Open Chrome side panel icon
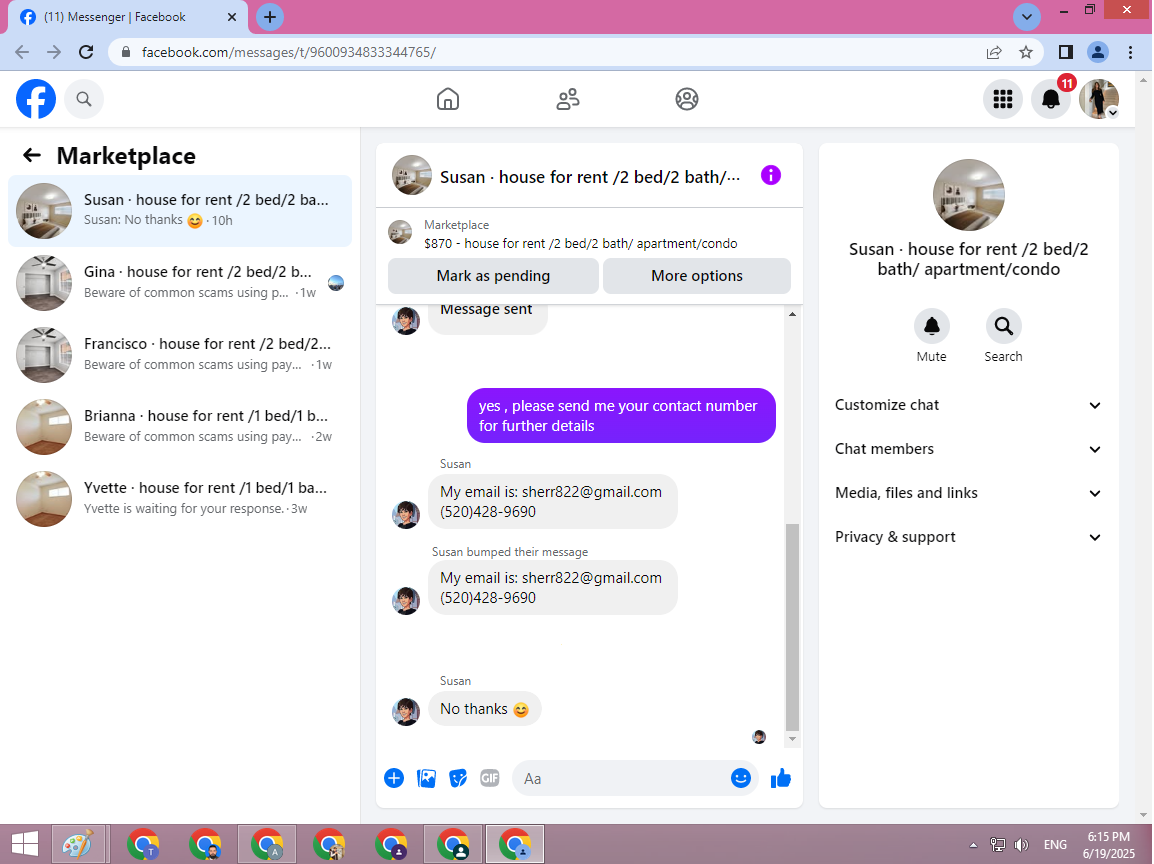The image size is (1154, 864). click(1066, 52)
